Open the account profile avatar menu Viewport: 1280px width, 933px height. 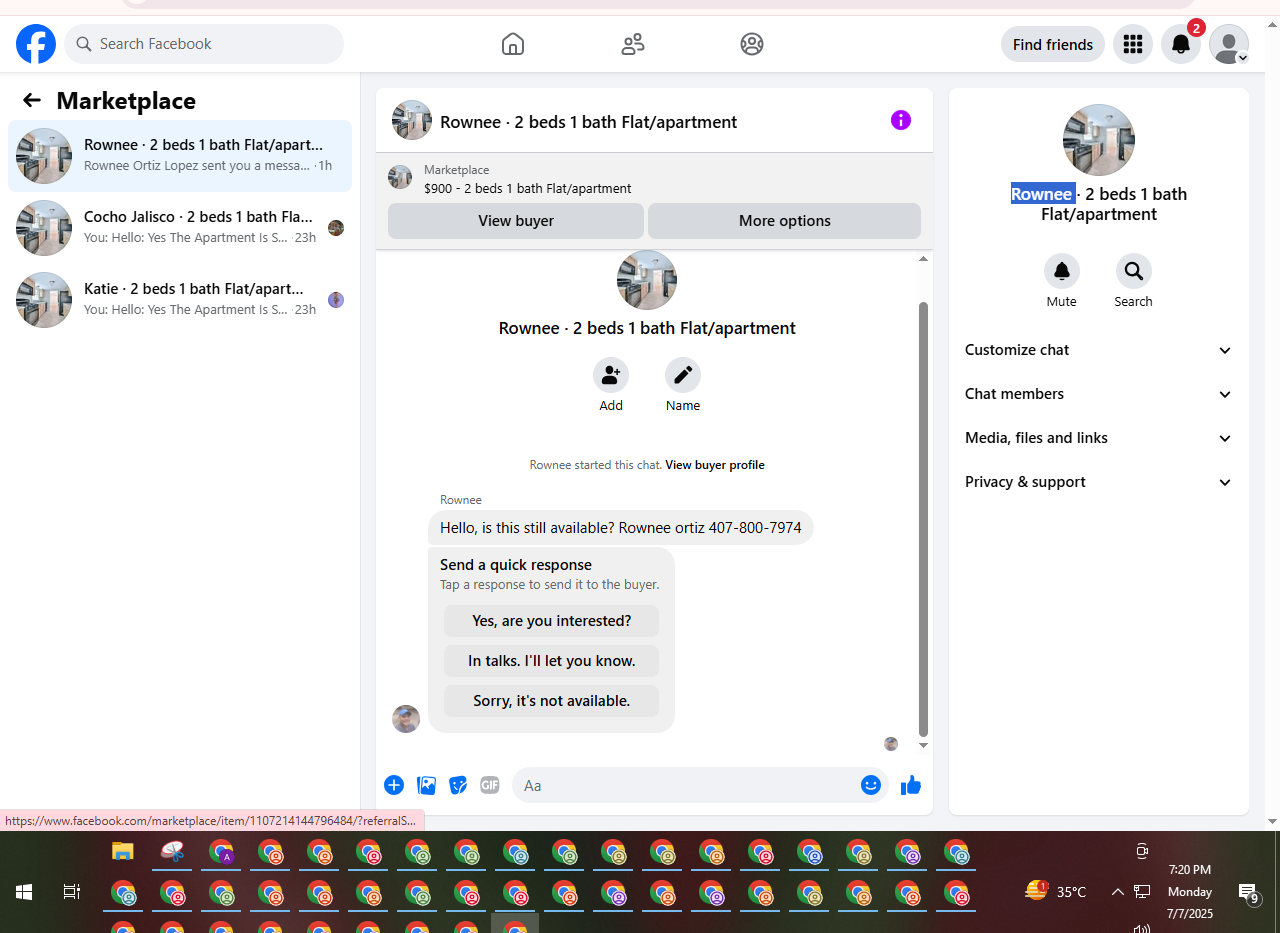(1229, 44)
